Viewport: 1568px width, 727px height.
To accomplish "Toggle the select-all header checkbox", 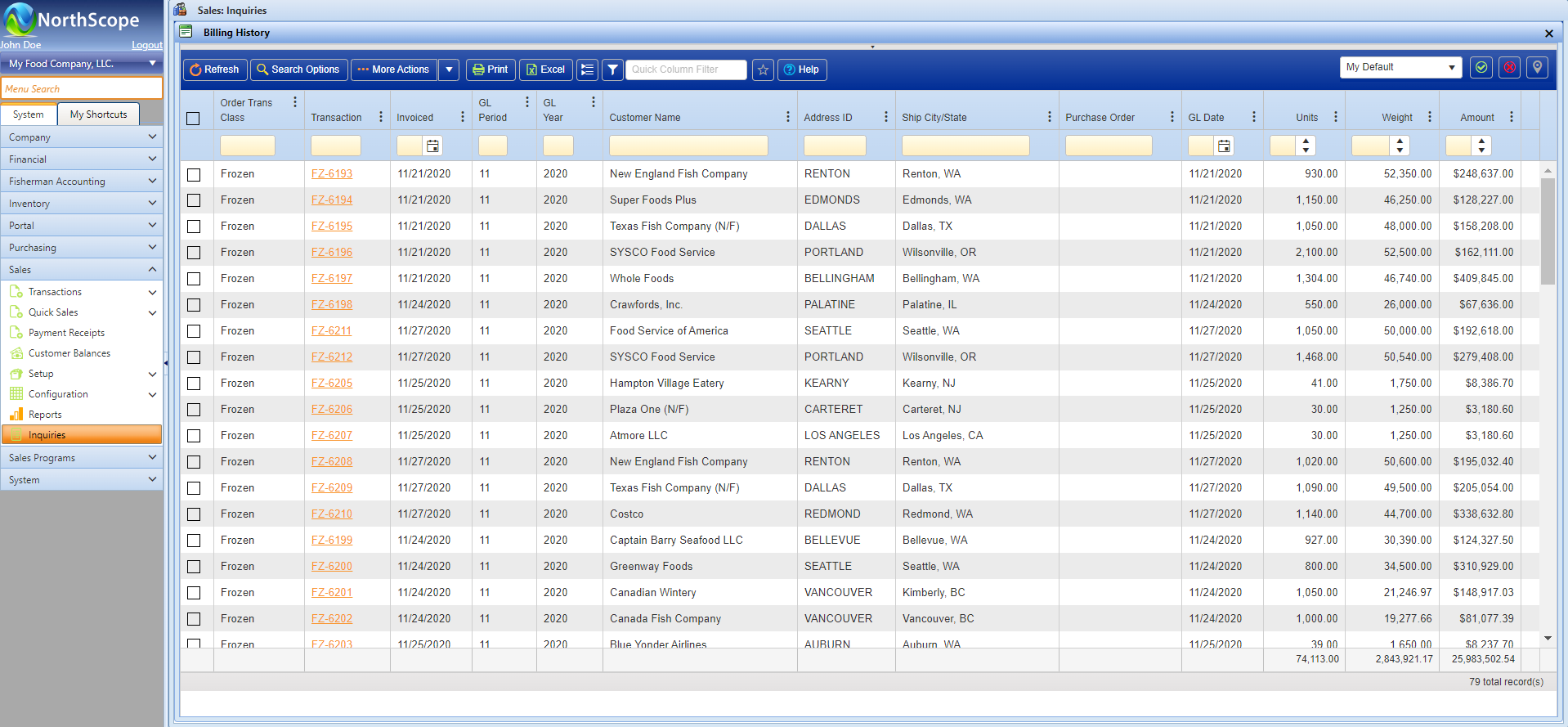I will click(x=193, y=118).
